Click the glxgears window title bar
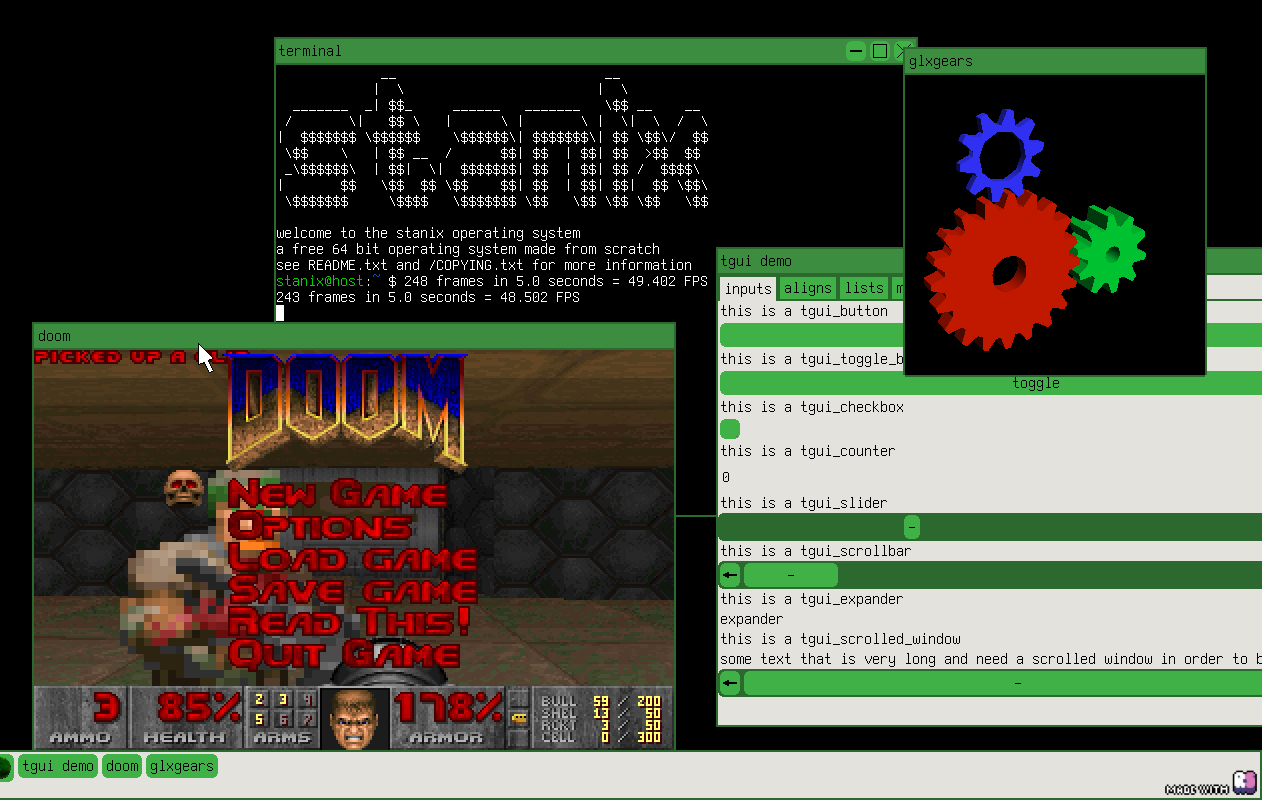The image size is (1262, 800). pos(1055,61)
